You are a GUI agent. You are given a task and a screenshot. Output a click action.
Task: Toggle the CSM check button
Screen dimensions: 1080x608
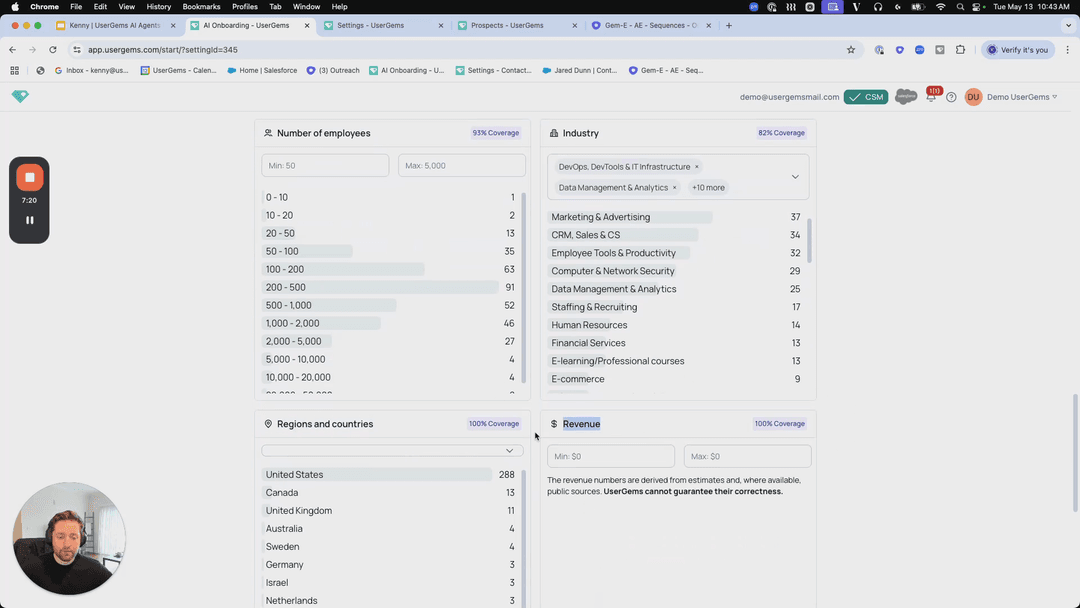(x=865, y=97)
